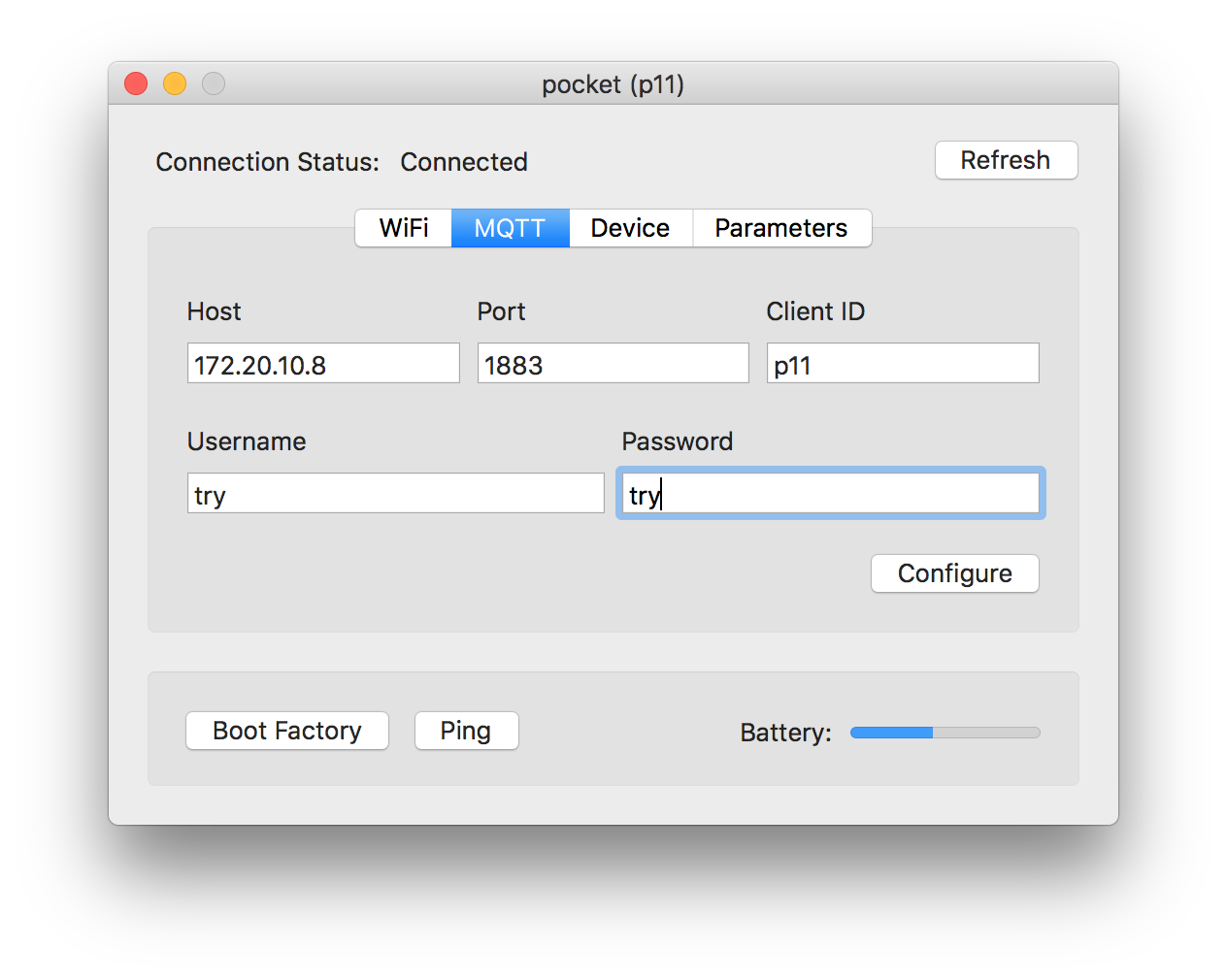Switch to the WiFi tab
The width and height of the screenshot is (1227, 980).
point(404,228)
